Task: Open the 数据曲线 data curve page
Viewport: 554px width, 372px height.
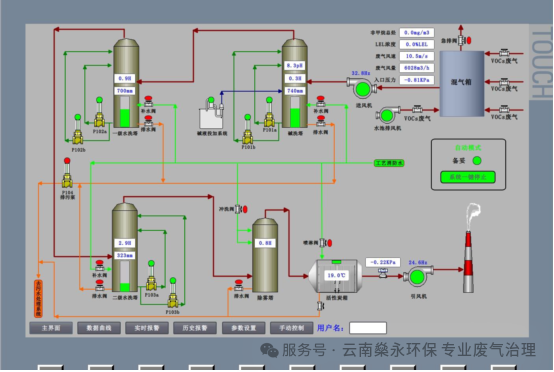Action: pyautogui.click(x=99, y=328)
